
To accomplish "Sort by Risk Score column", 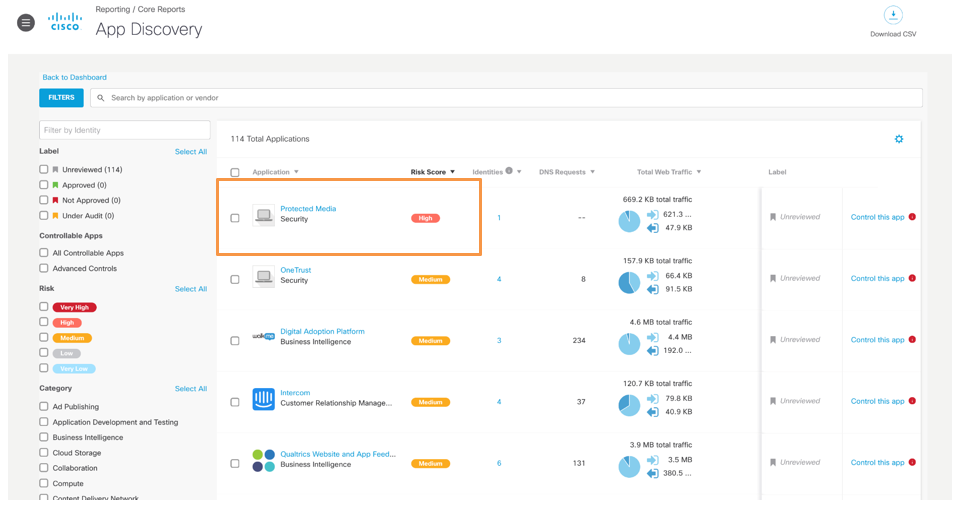I will coord(432,172).
